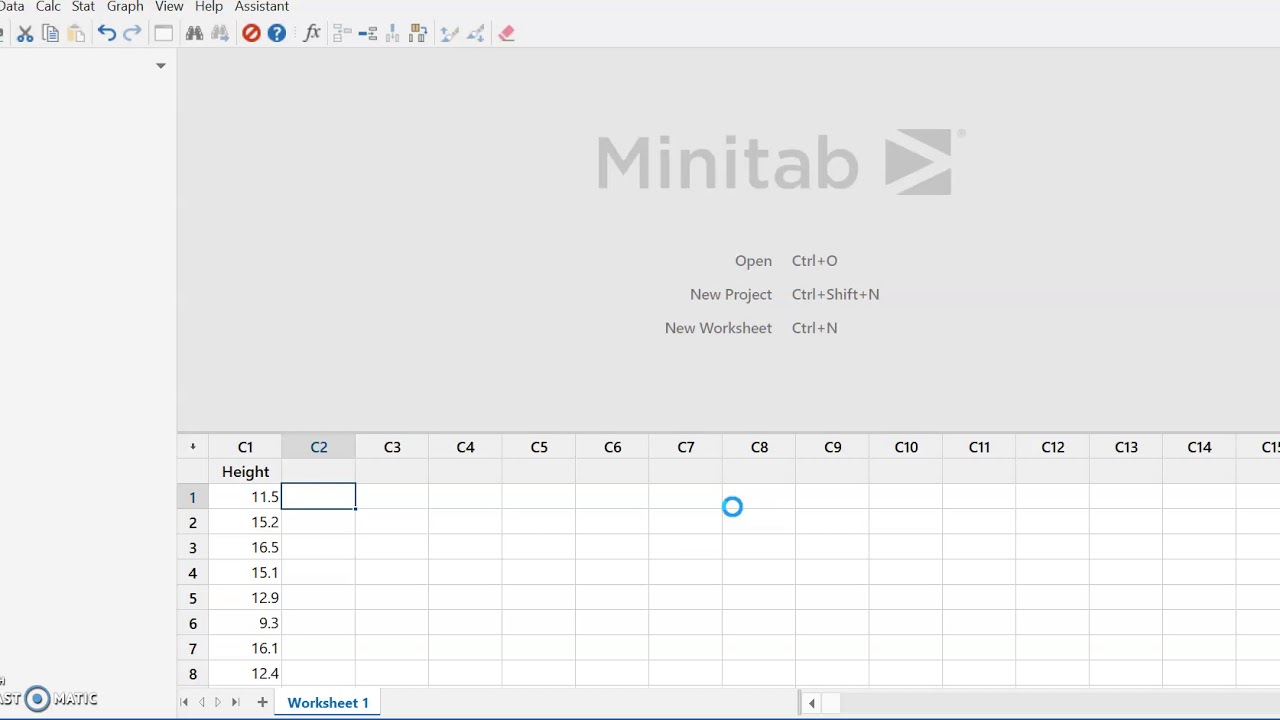Image resolution: width=1280 pixels, height=720 pixels.
Task: Click the red Cancel icon
Action: [251, 33]
